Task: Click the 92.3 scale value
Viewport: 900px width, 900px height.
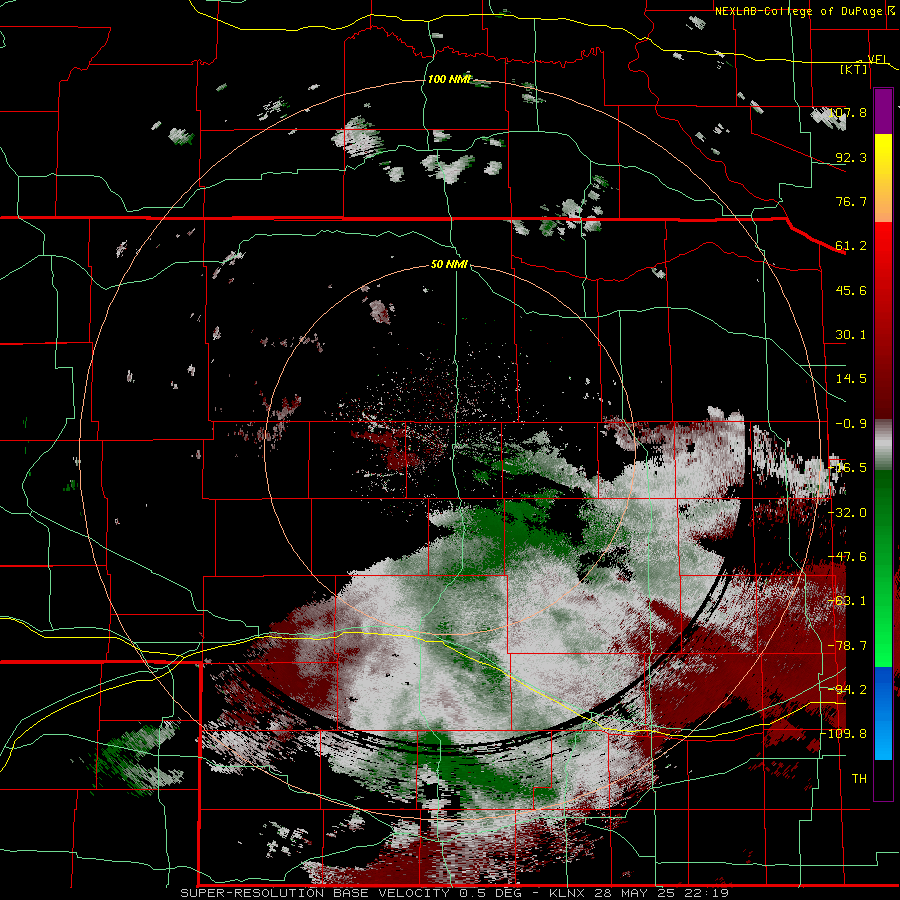Action: point(851,157)
